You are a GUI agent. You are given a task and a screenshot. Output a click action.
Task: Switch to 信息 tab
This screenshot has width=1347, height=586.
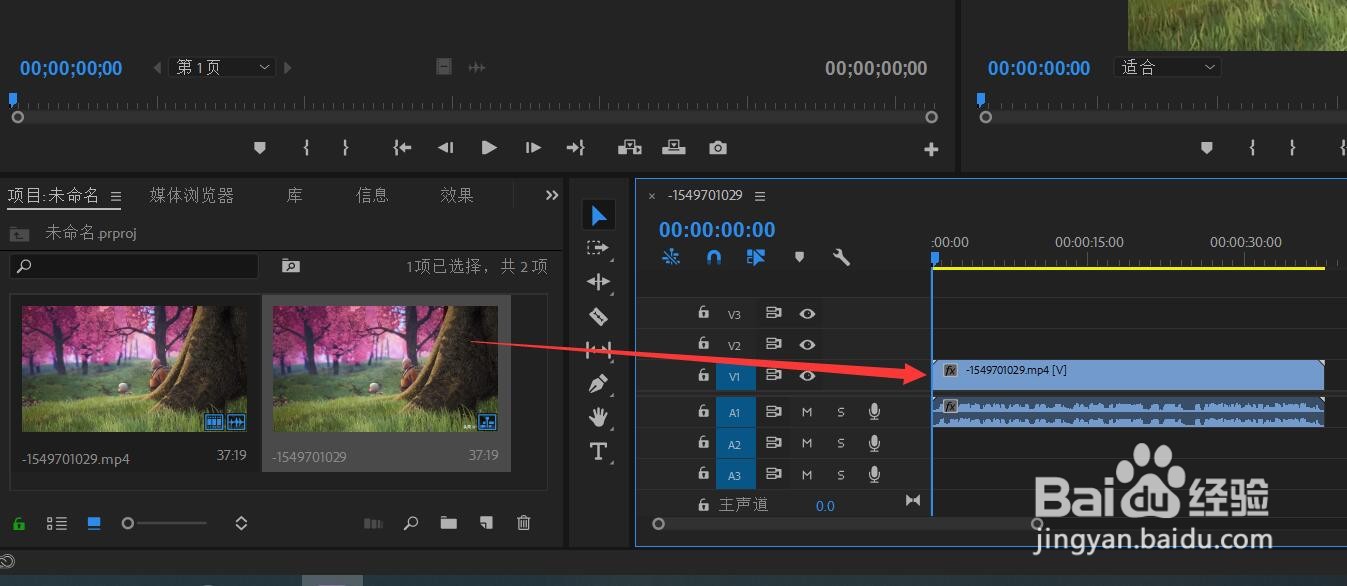[373, 196]
